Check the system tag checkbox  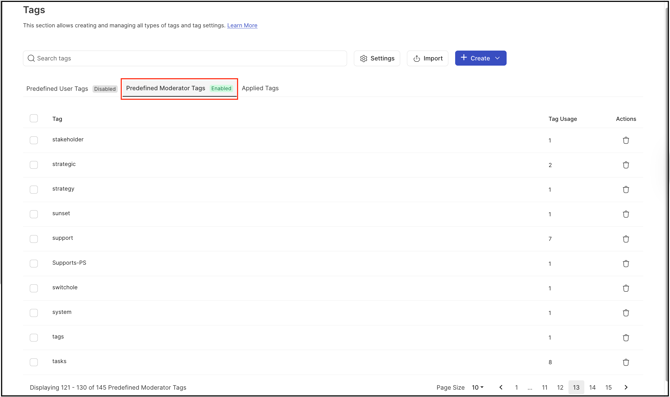(x=34, y=313)
